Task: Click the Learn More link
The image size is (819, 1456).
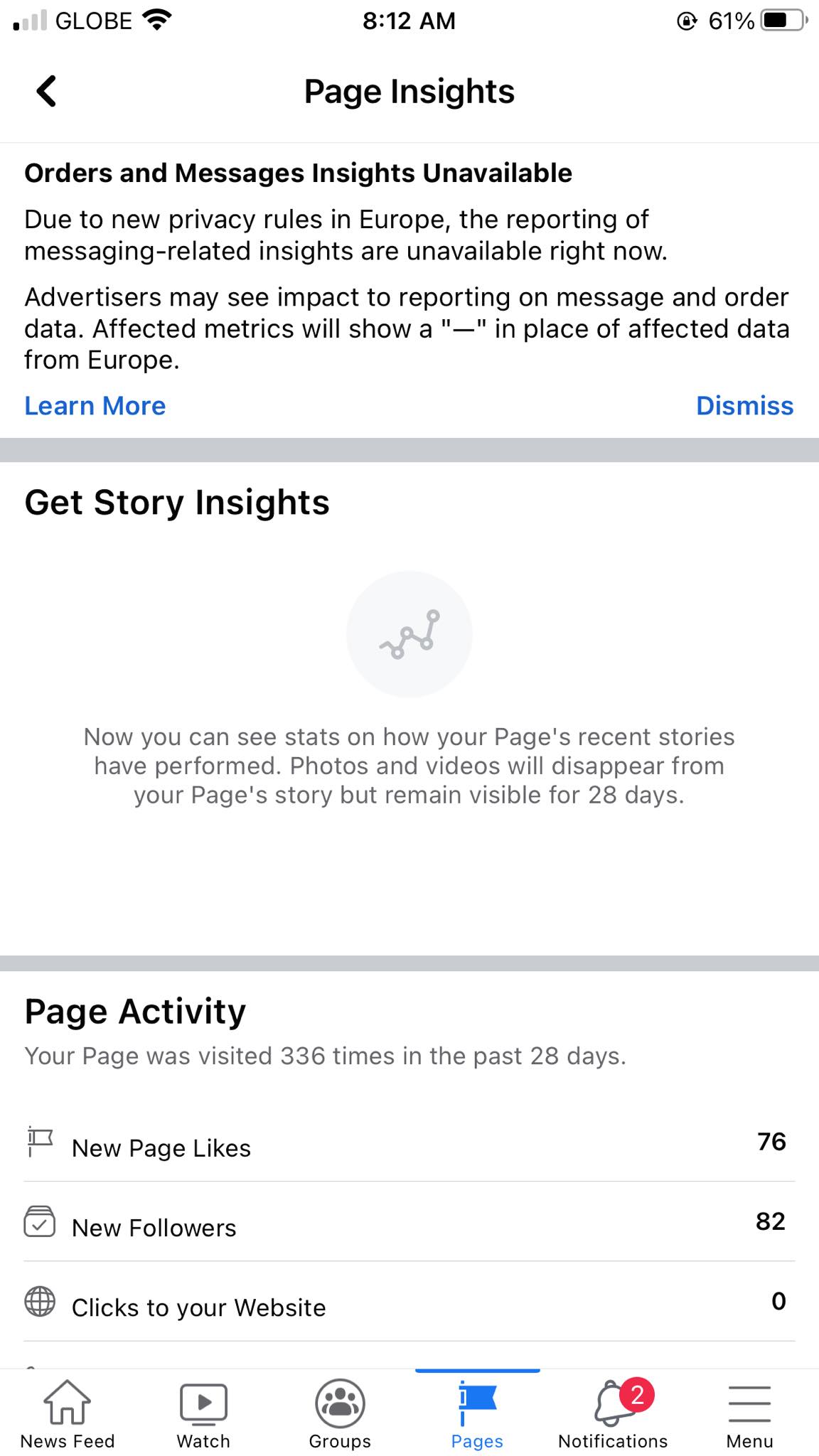Action: pos(95,406)
